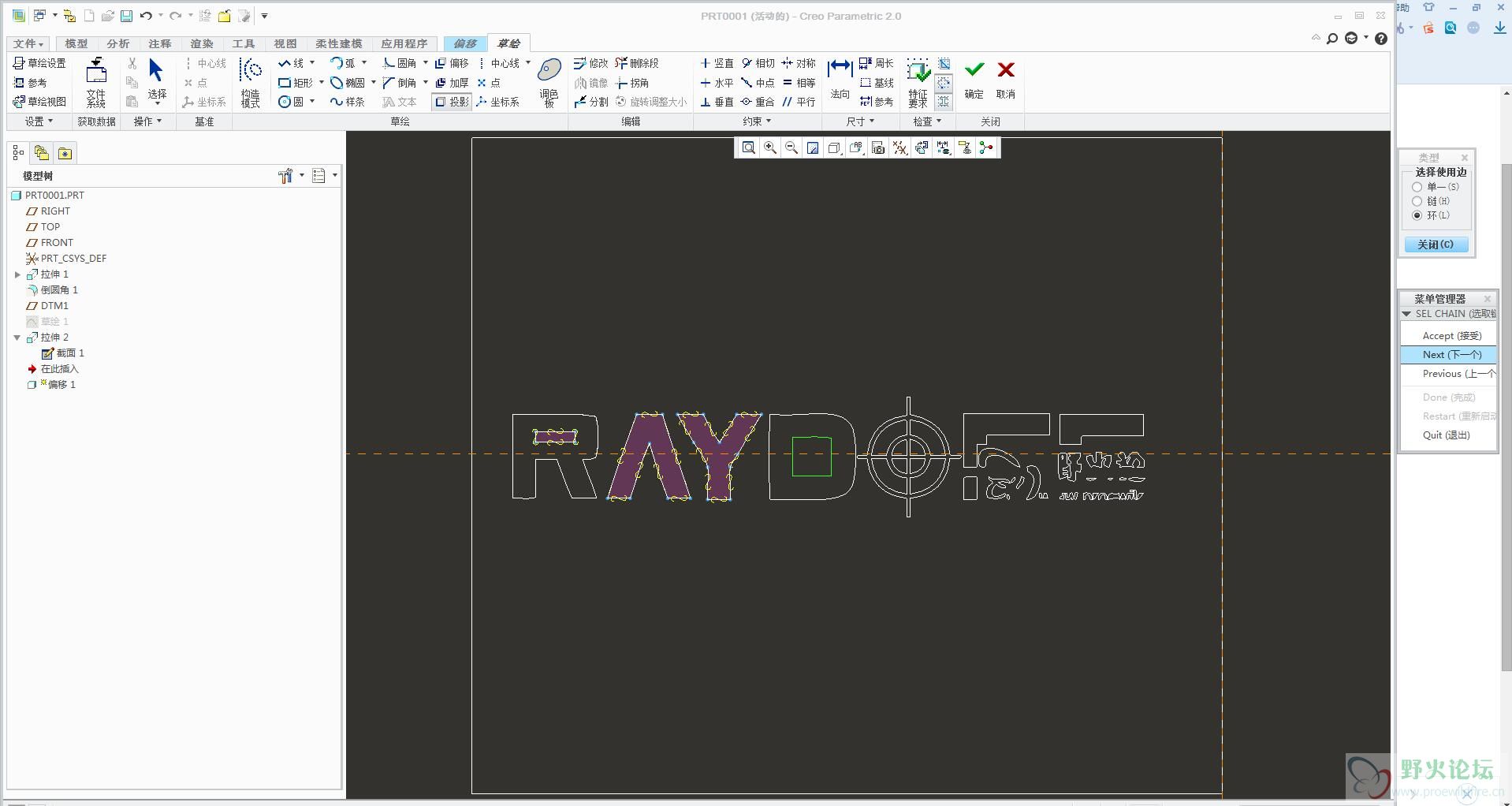Open the Dimension (尺寸) group dropdown

point(860,121)
